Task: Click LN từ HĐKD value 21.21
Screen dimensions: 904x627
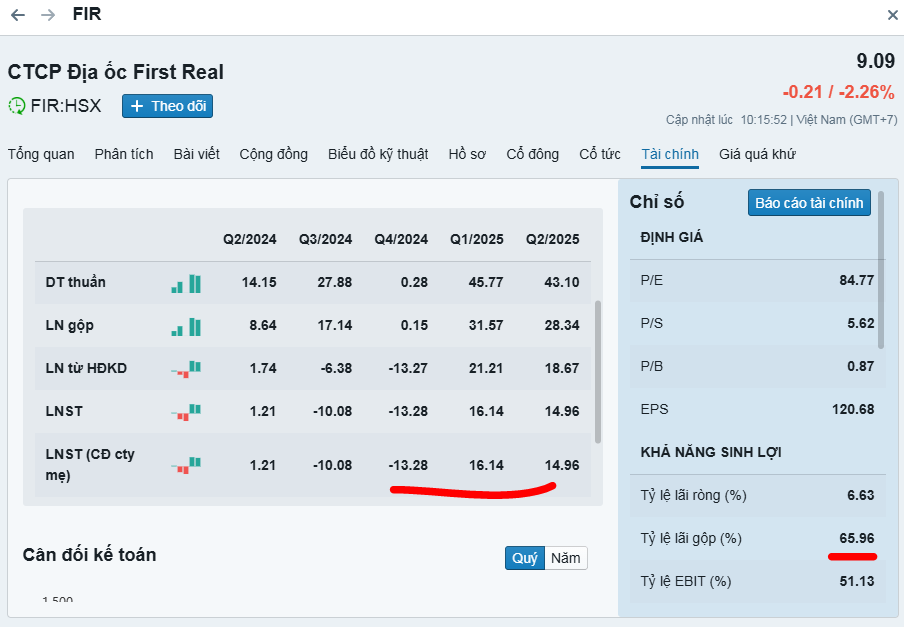Action: click(486, 368)
